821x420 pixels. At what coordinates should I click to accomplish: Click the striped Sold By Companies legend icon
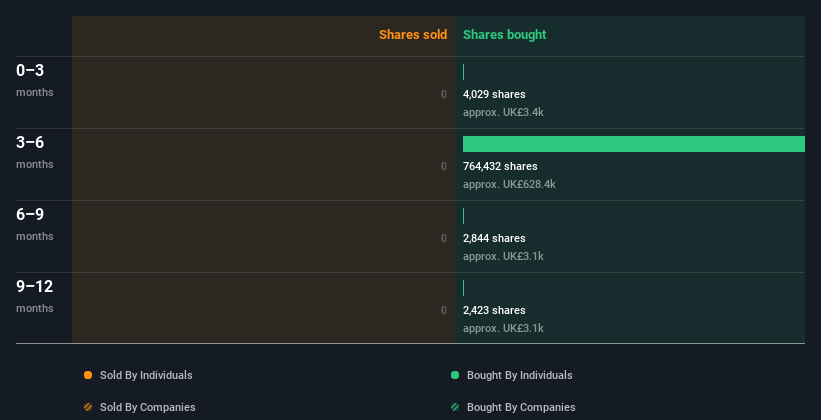click(x=88, y=407)
